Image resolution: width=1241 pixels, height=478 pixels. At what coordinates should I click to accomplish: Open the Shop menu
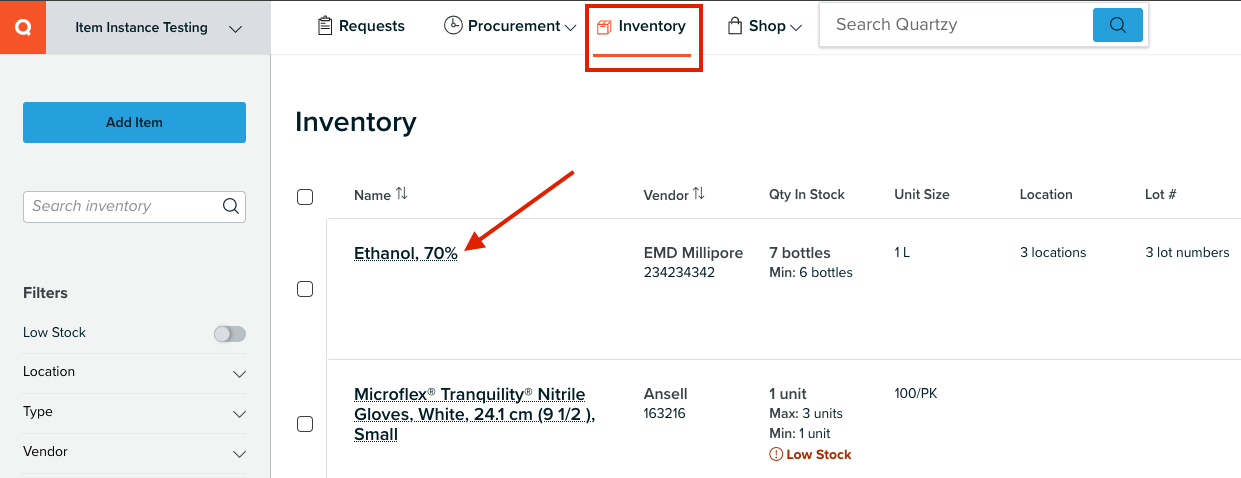765,26
